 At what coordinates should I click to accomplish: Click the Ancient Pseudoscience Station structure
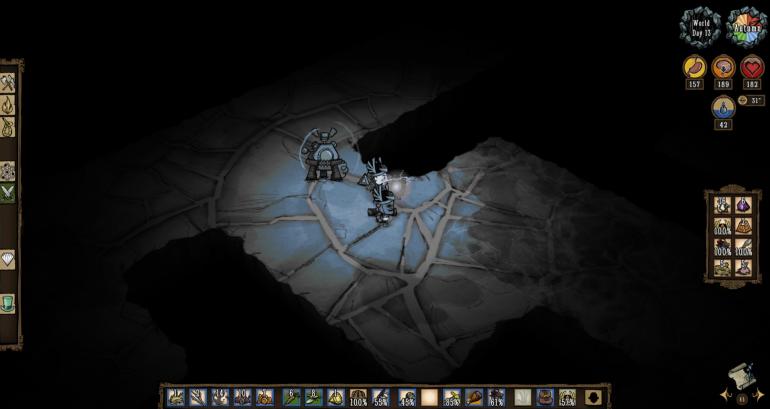[x=324, y=155]
